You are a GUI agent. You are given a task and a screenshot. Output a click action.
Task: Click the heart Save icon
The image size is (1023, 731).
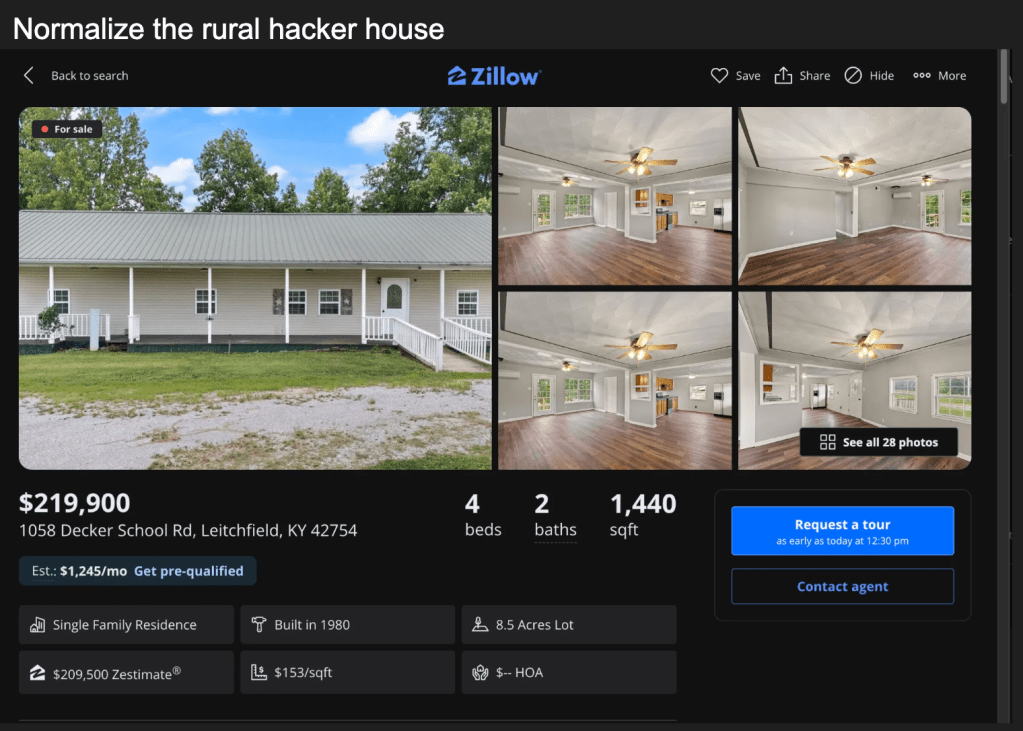pyautogui.click(x=719, y=76)
